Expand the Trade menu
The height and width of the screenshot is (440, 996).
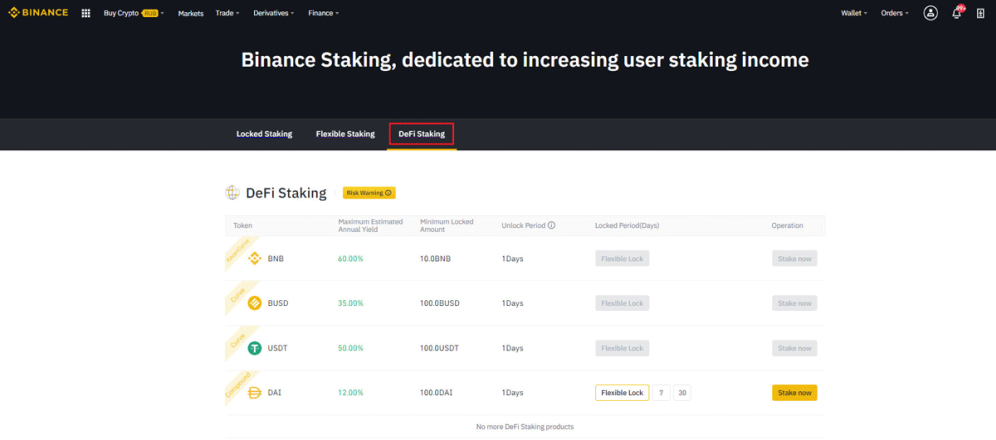pos(227,13)
